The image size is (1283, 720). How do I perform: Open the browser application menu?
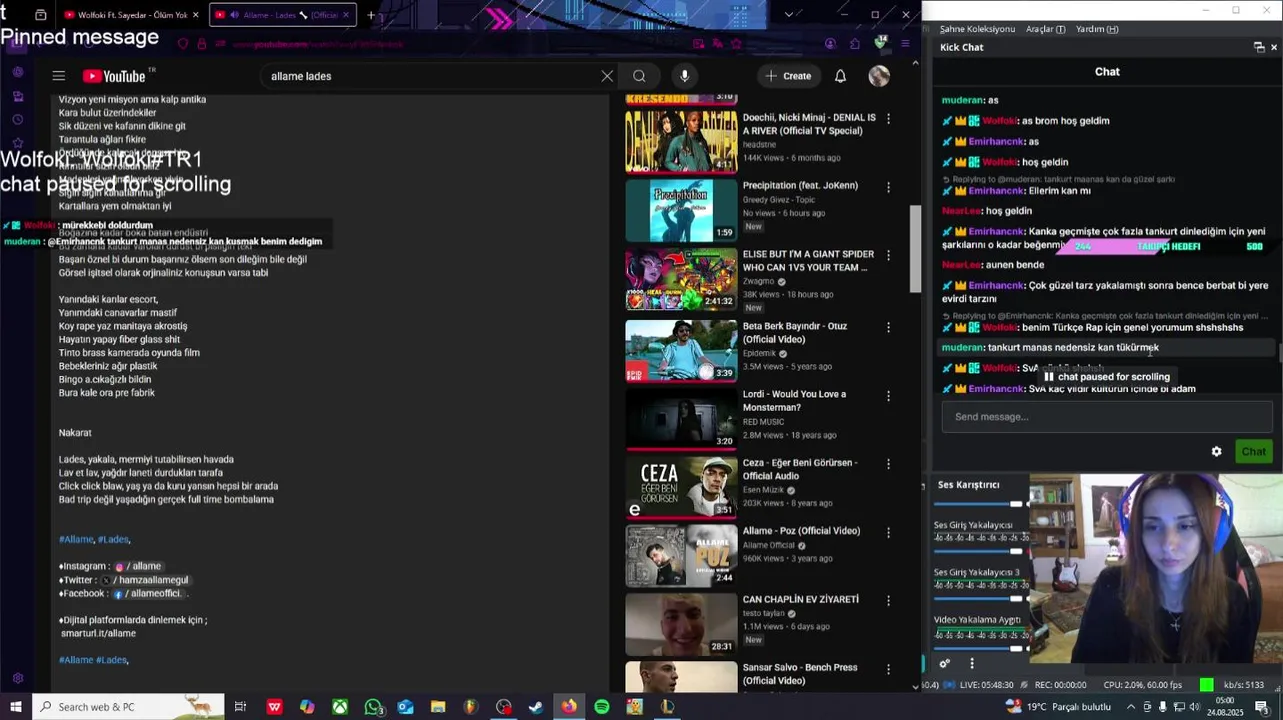[x=905, y=44]
